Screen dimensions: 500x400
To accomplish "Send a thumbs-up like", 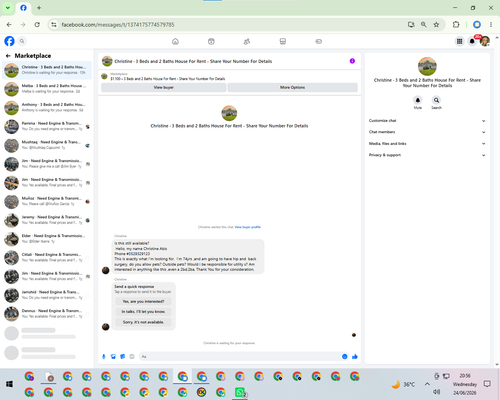I will (355, 357).
